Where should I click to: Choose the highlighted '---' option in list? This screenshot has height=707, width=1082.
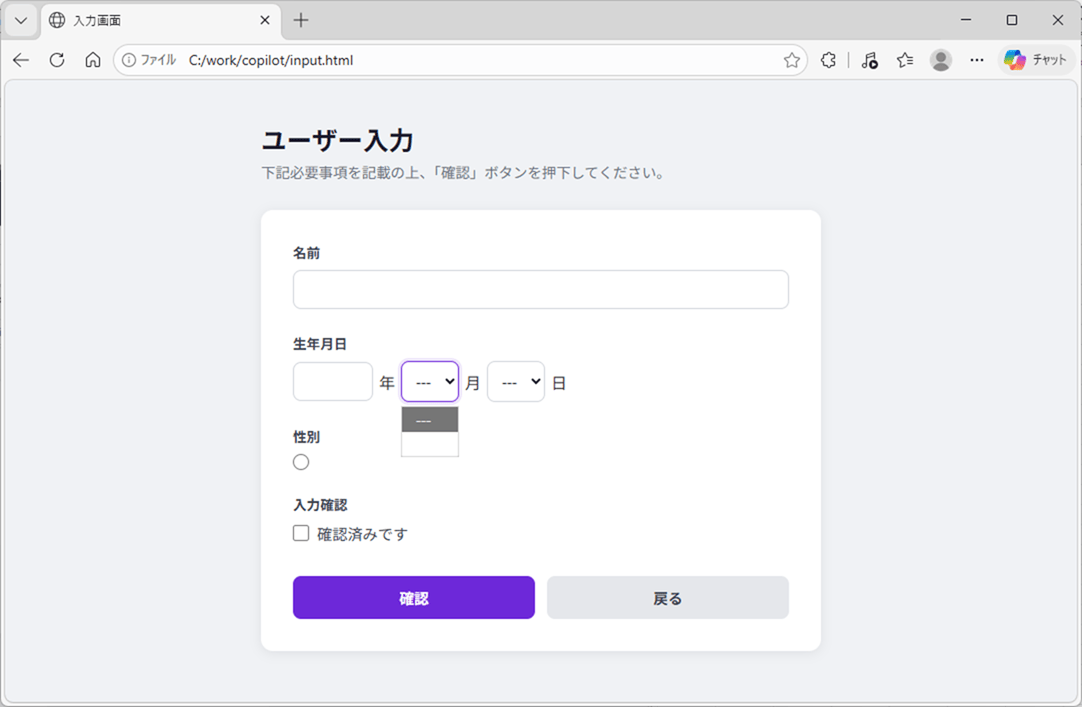click(x=430, y=420)
